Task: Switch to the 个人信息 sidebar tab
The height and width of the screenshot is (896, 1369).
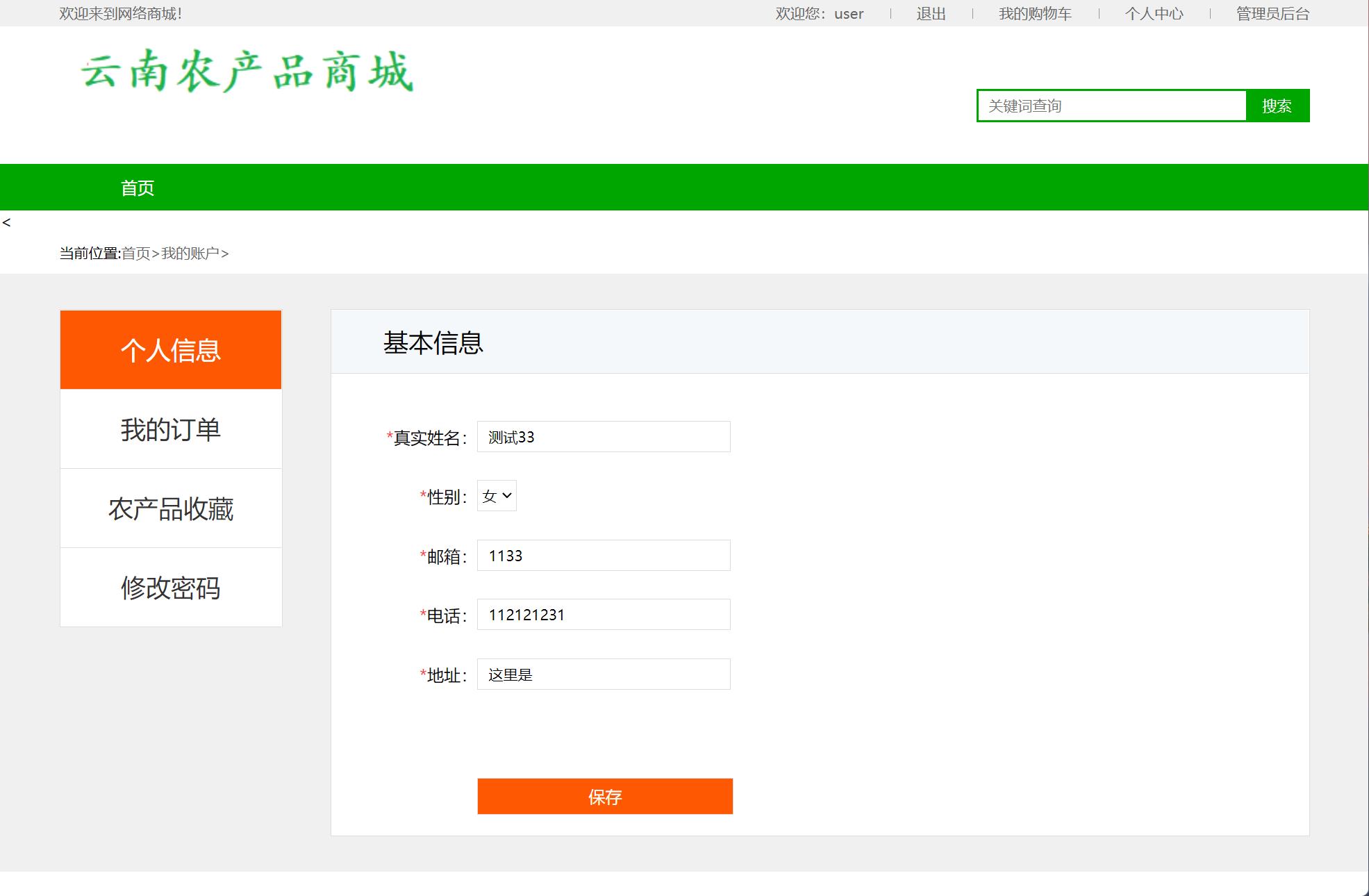Action: click(170, 349)
